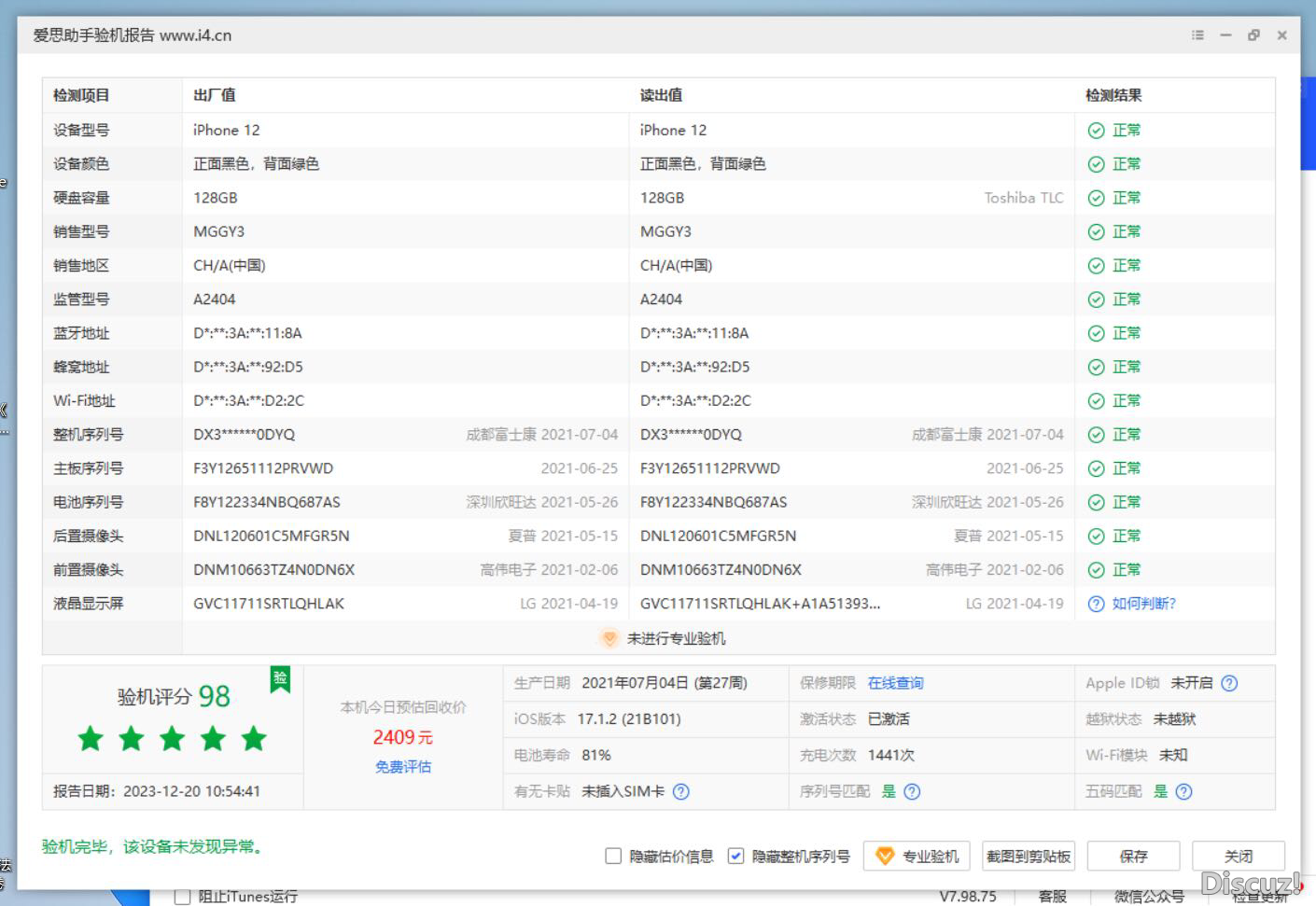Screen dimensions: 1316x906
Task: Select the 读出值 cell CH/A(中国)
Action: tap(677, 266)
